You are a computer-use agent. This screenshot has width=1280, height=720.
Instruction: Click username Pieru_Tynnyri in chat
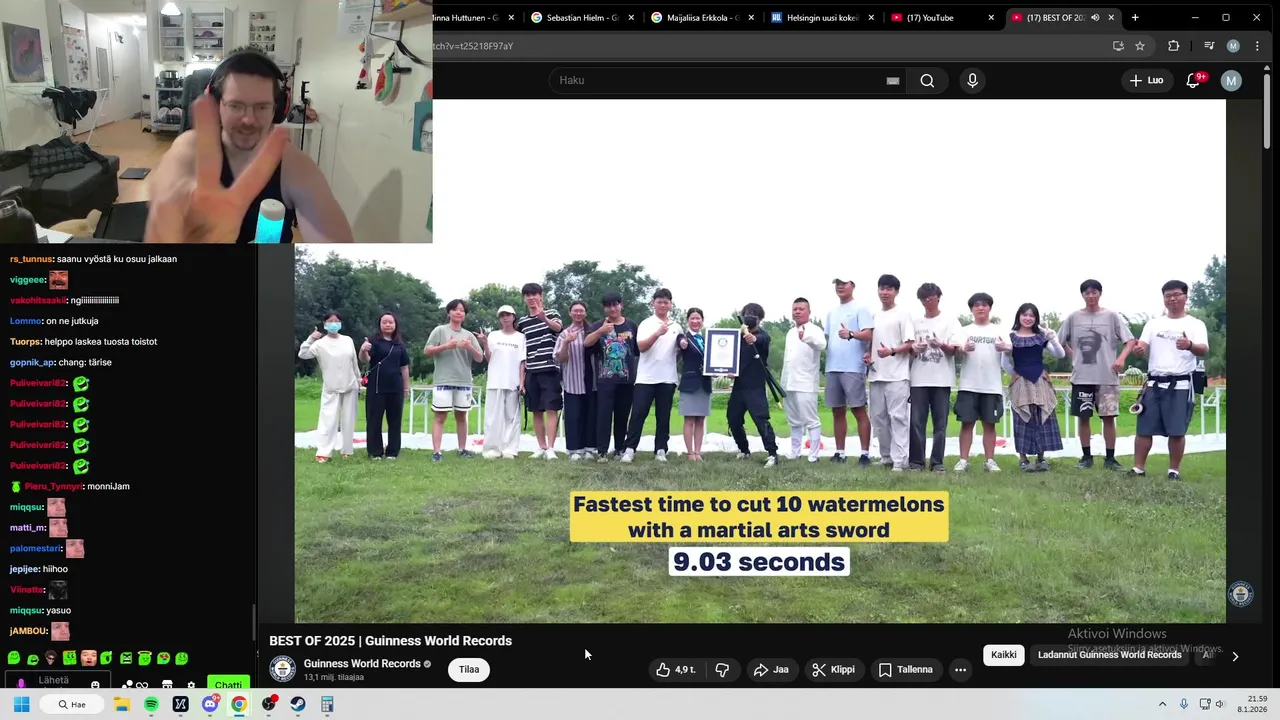point(54,486)
